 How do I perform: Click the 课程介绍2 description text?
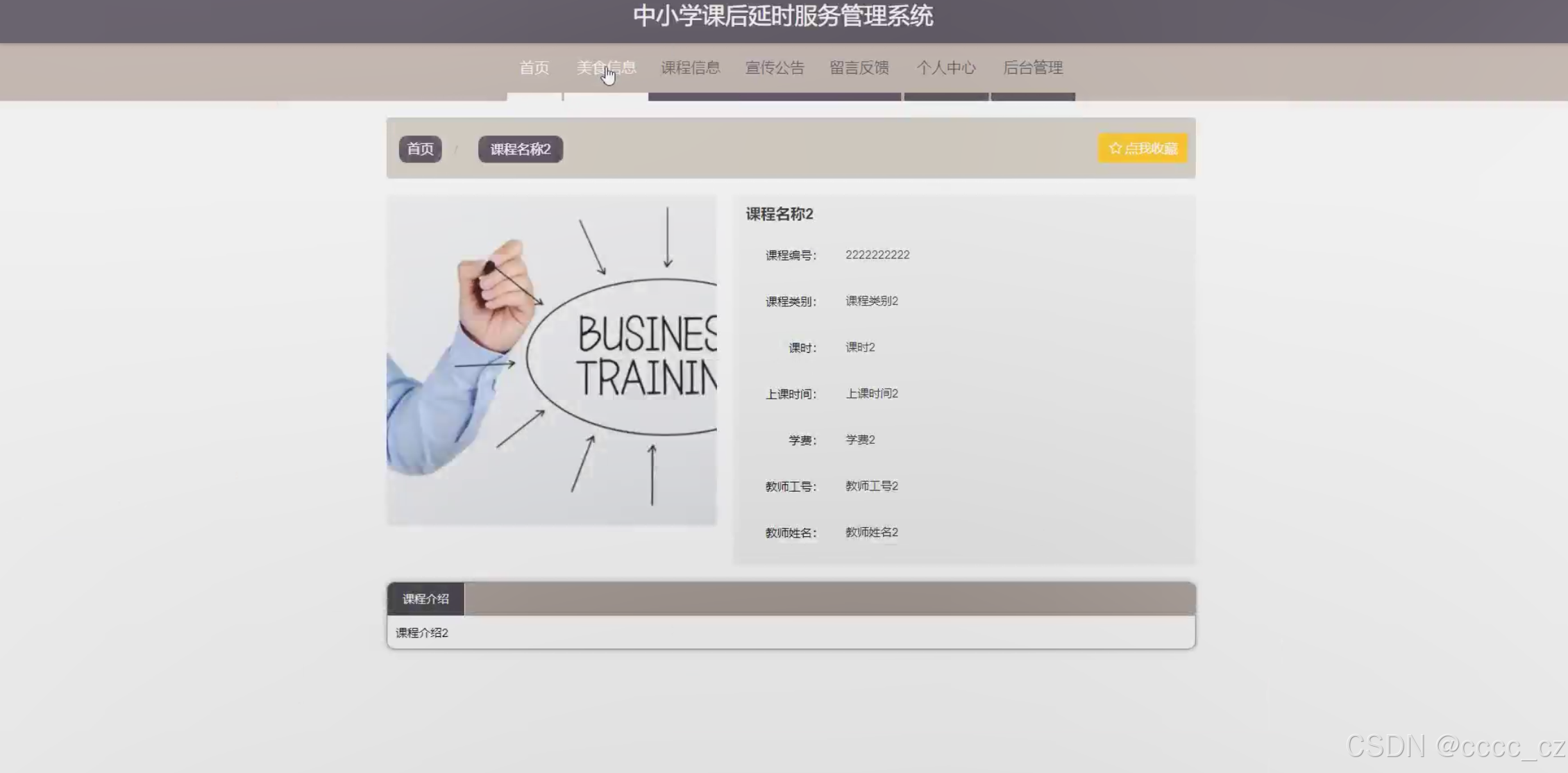422,633
